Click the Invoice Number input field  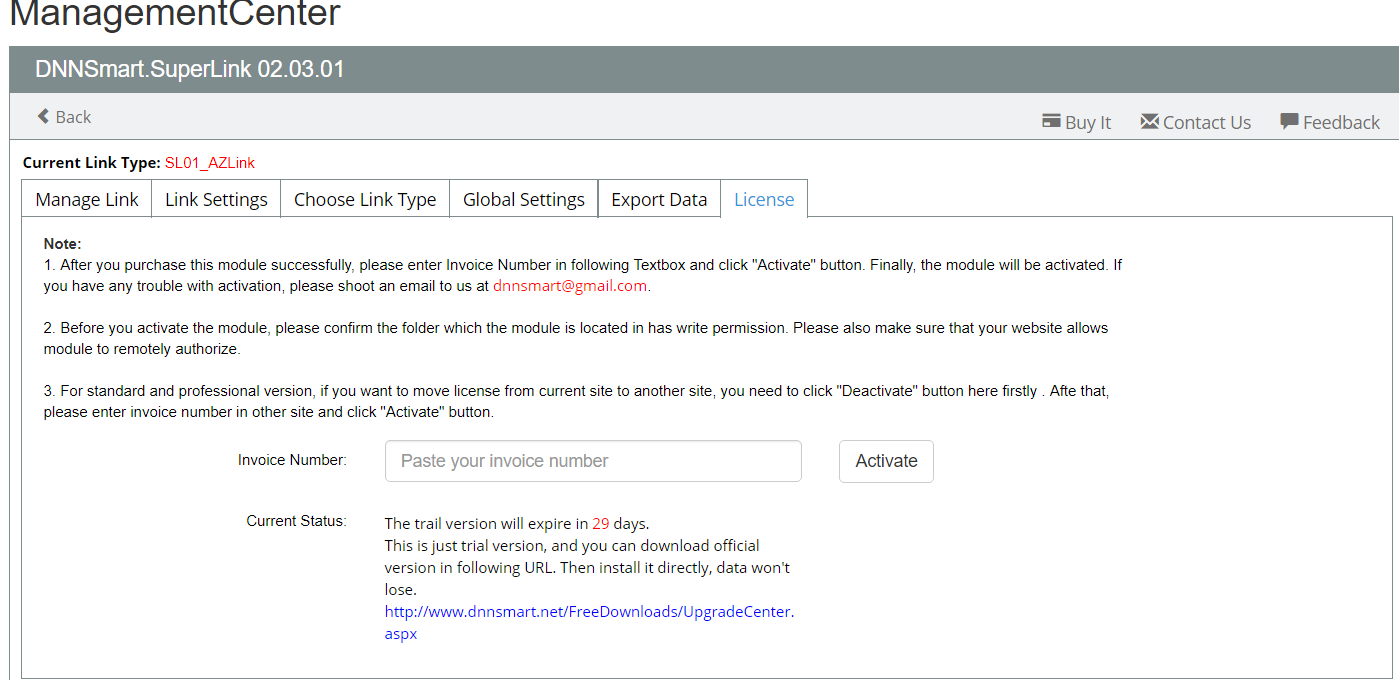tap(593, 461)
